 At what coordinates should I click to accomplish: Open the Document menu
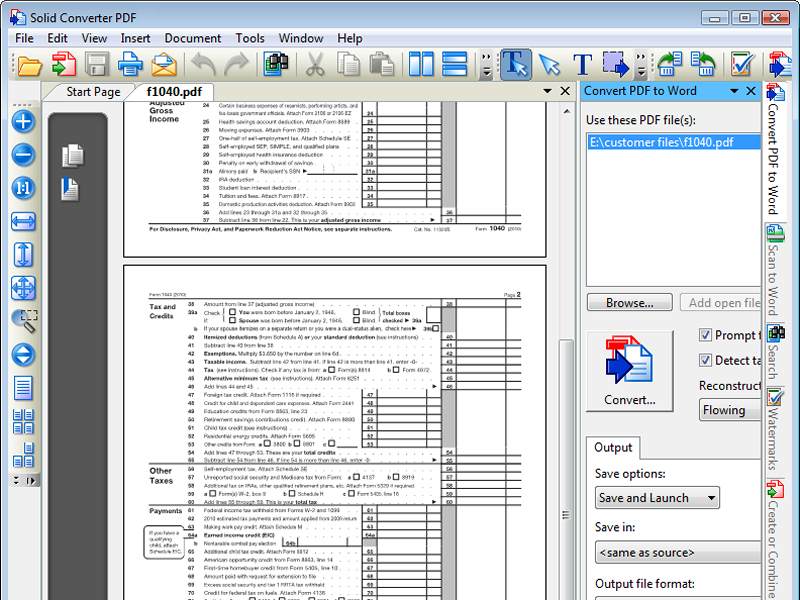pyautogui.click(x=192, y=38)
